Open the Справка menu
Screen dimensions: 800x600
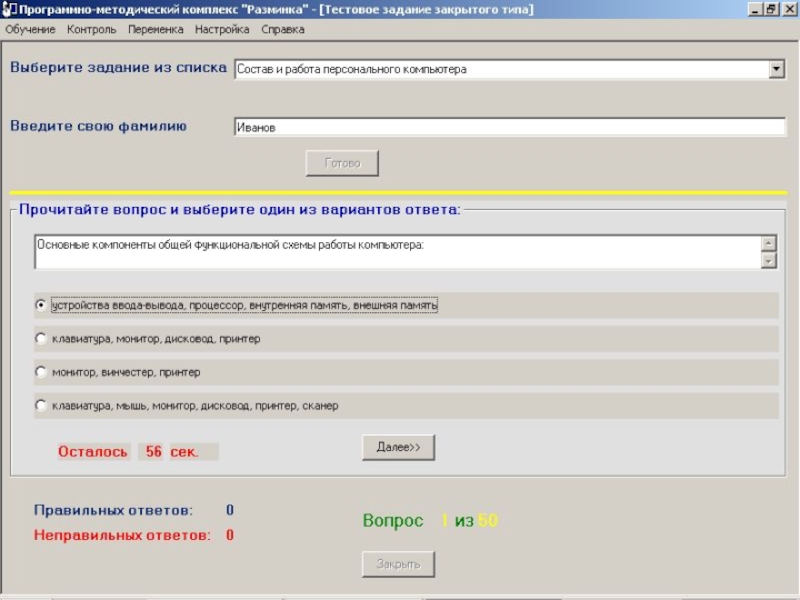coord(283,30)
